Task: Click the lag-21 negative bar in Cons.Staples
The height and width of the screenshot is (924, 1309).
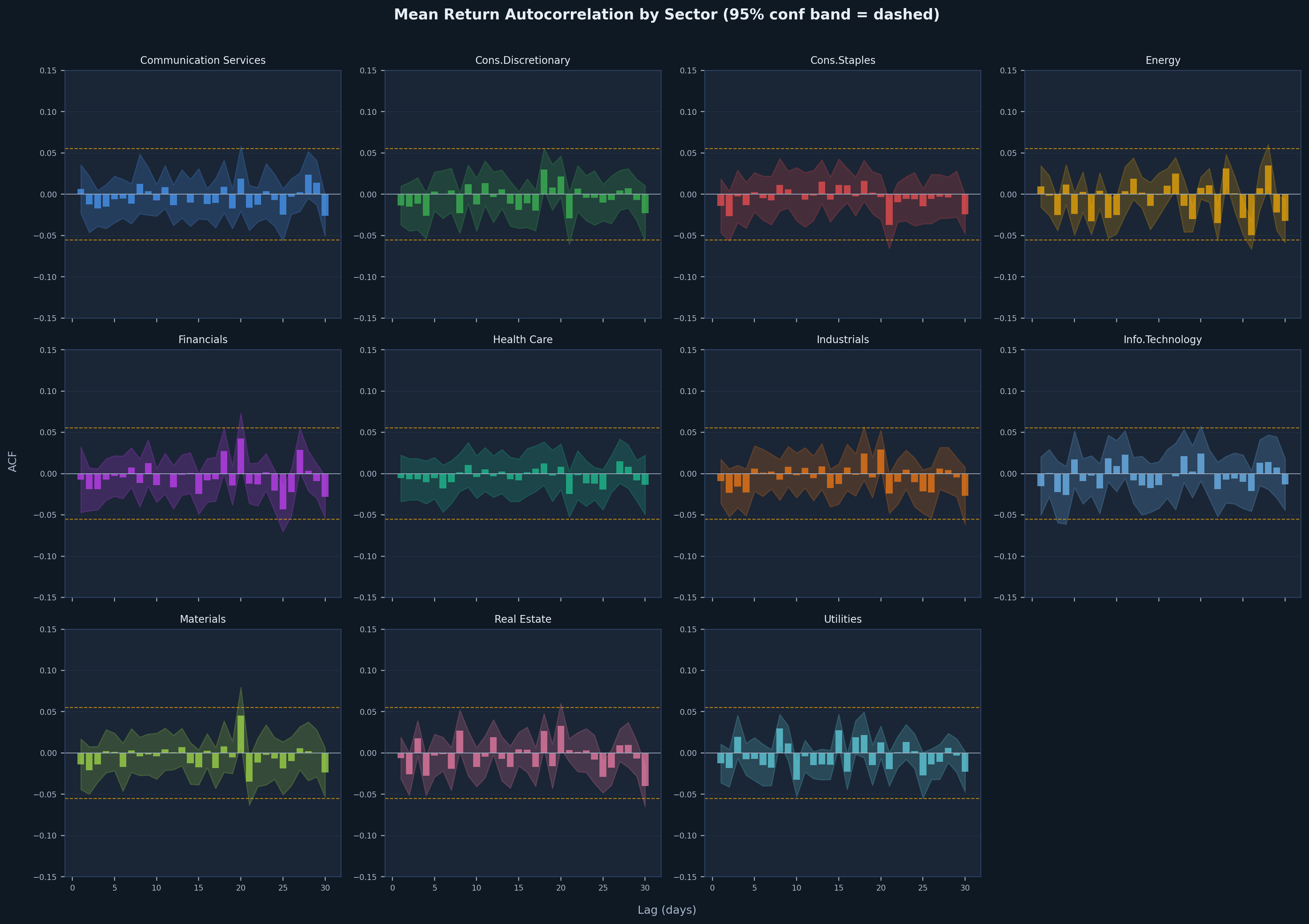Action: [x=889, y=210]
